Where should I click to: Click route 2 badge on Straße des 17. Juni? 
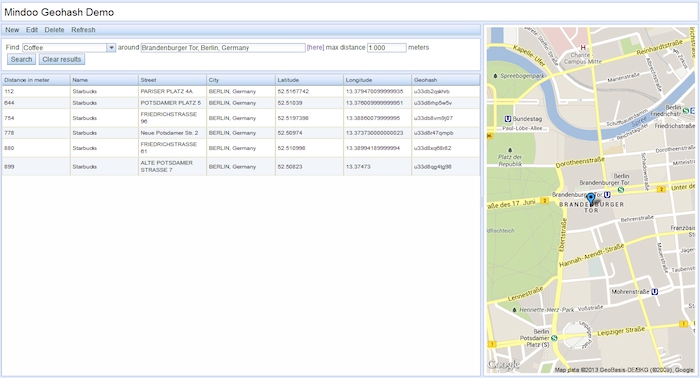(x=544, y=201)
